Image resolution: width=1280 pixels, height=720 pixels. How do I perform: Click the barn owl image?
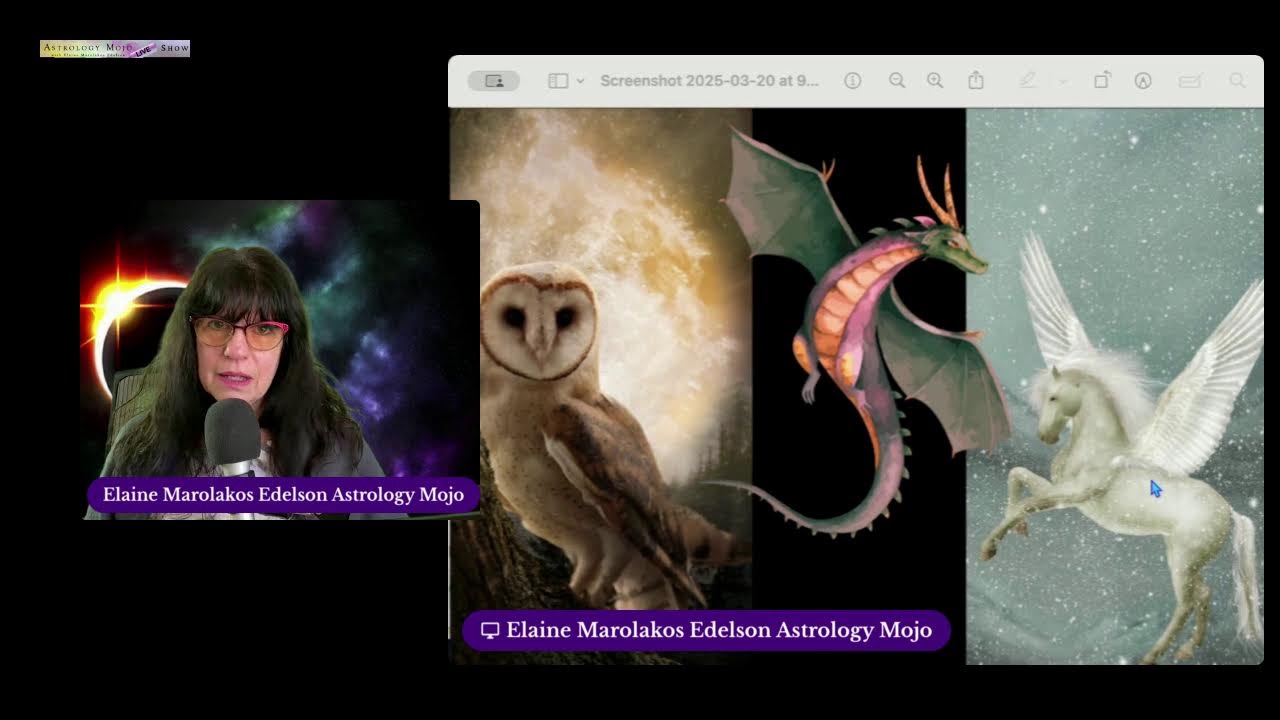600,386
